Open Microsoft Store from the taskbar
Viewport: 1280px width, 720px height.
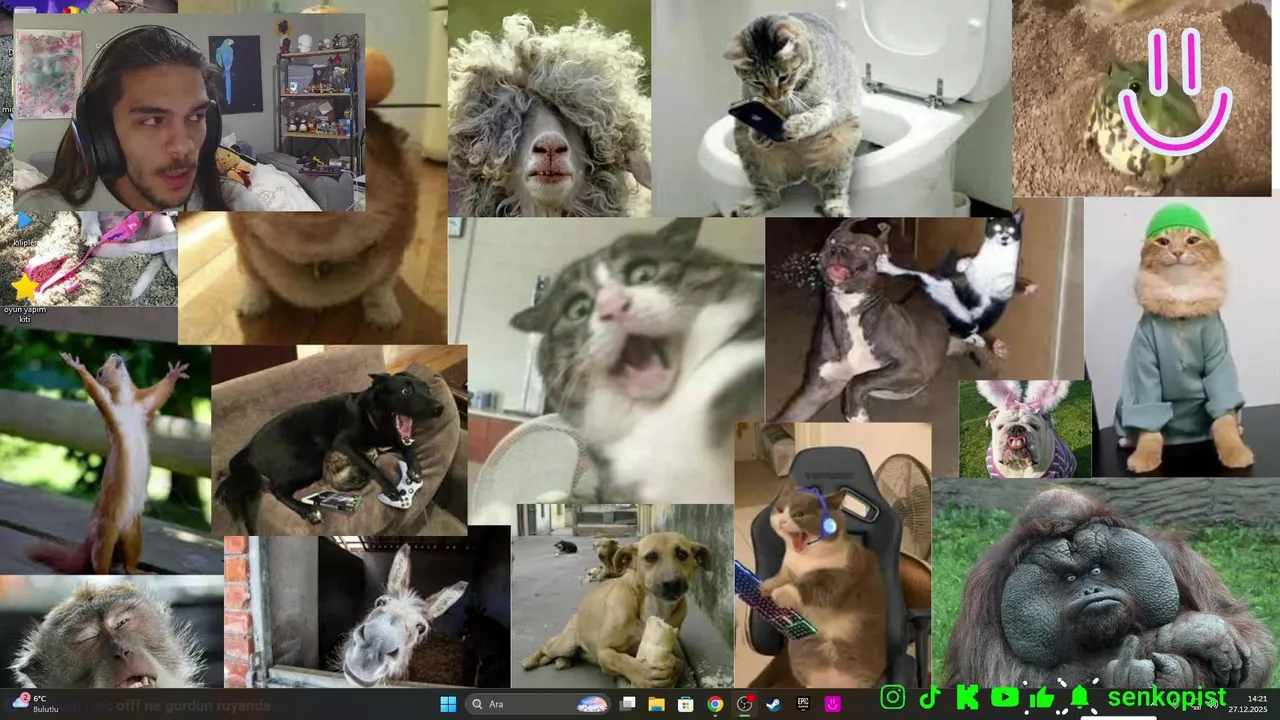pos(686,704)
